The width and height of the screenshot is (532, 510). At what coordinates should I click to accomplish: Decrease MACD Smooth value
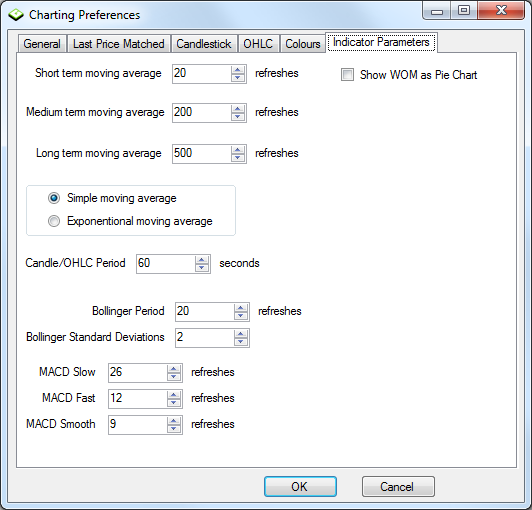(174, 429)
